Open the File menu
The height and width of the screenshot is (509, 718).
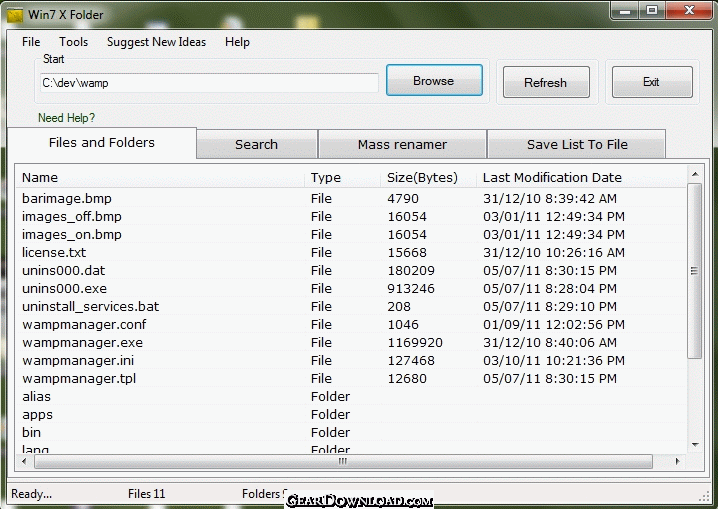coord(31,42)
